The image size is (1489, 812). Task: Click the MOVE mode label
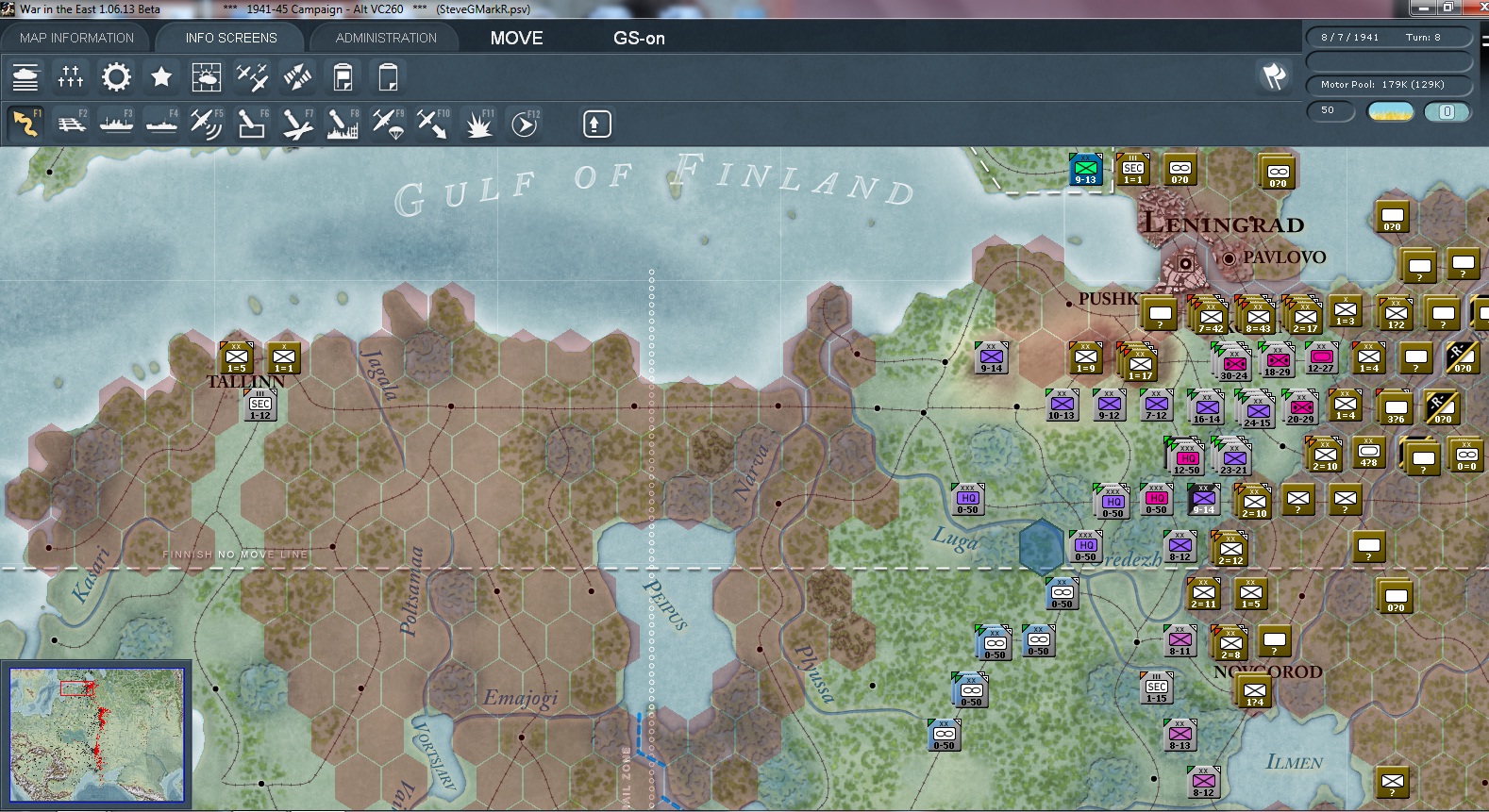coord(516,39)
